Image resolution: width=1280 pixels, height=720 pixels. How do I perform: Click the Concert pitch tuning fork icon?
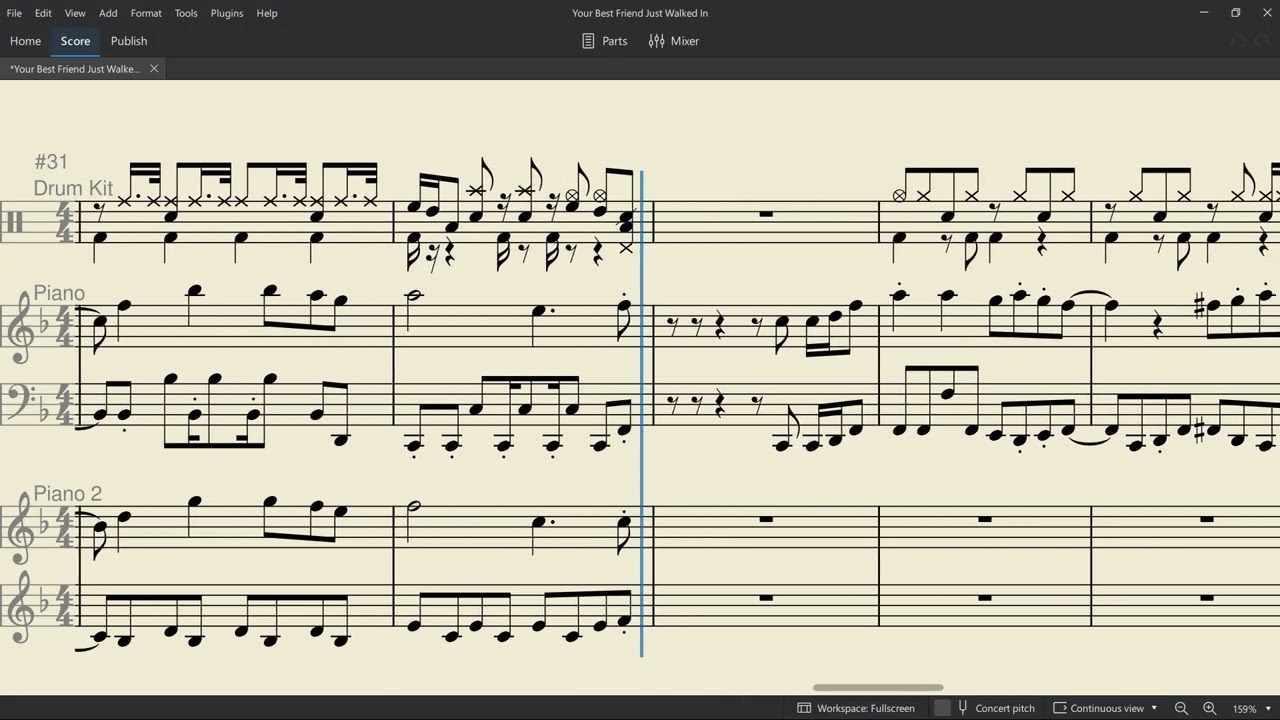pyautogui.click(x=963, y=708)
